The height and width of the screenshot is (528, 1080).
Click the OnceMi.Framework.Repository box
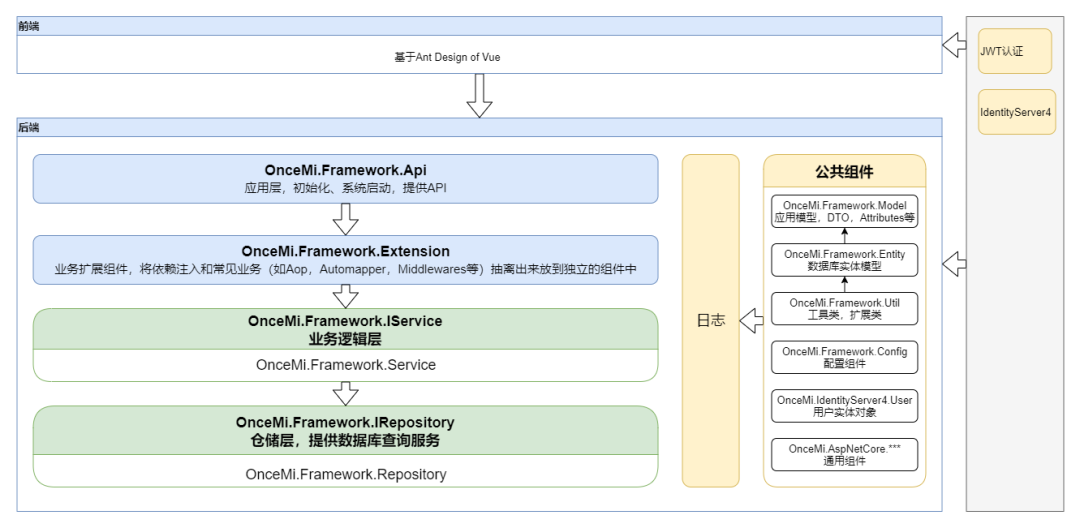(x=345, y=474)
